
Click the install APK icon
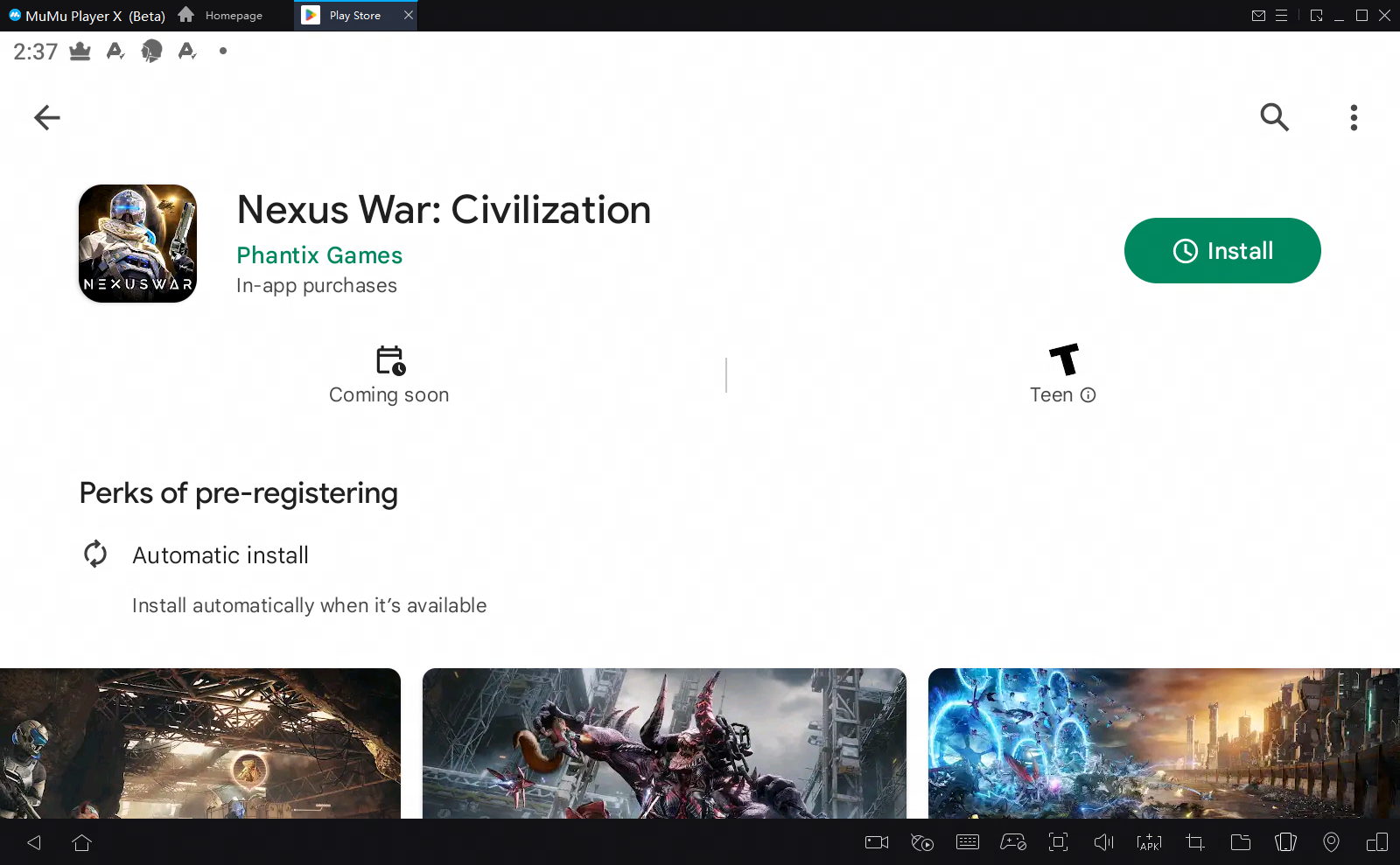(1149, 842)
